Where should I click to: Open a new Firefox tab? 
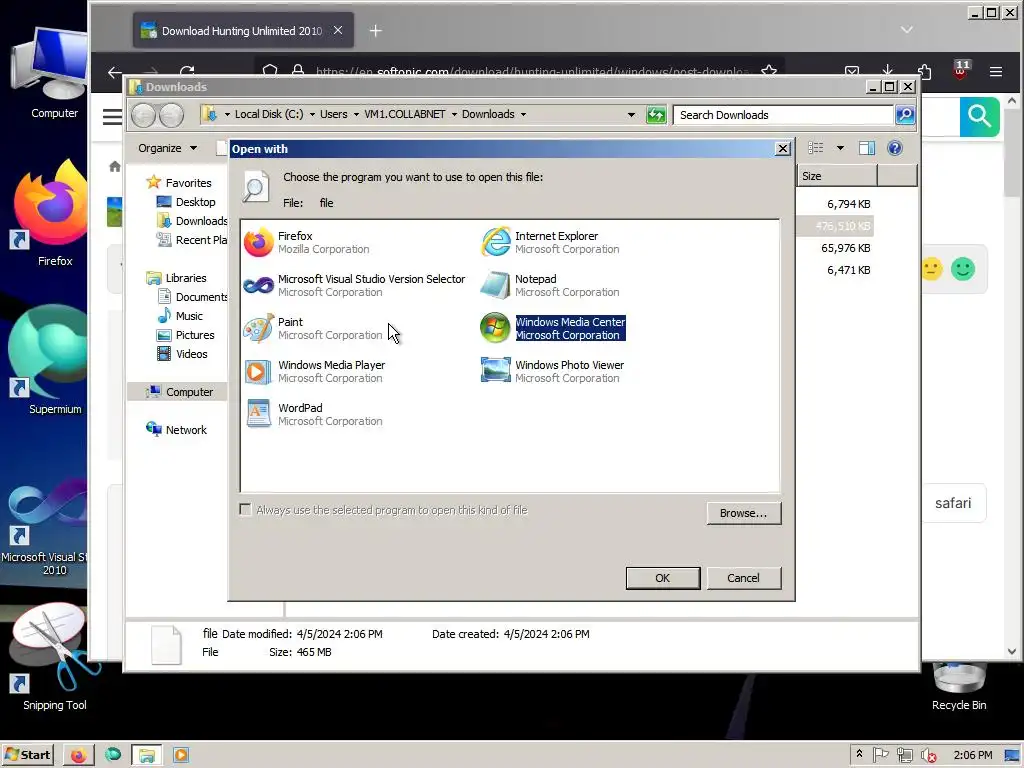tap(376, 31)
